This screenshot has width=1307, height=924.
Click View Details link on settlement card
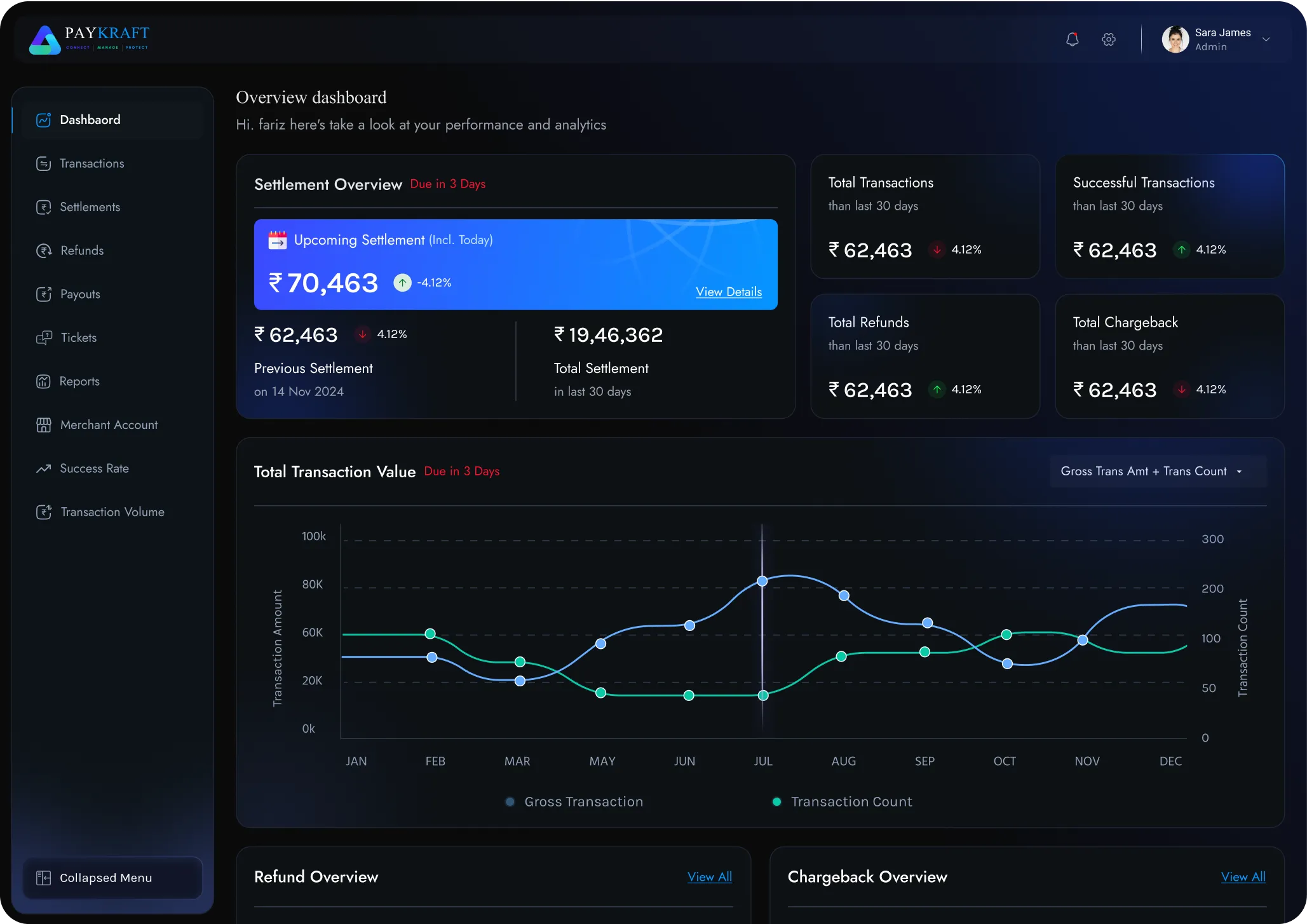(x=729, y=292)
